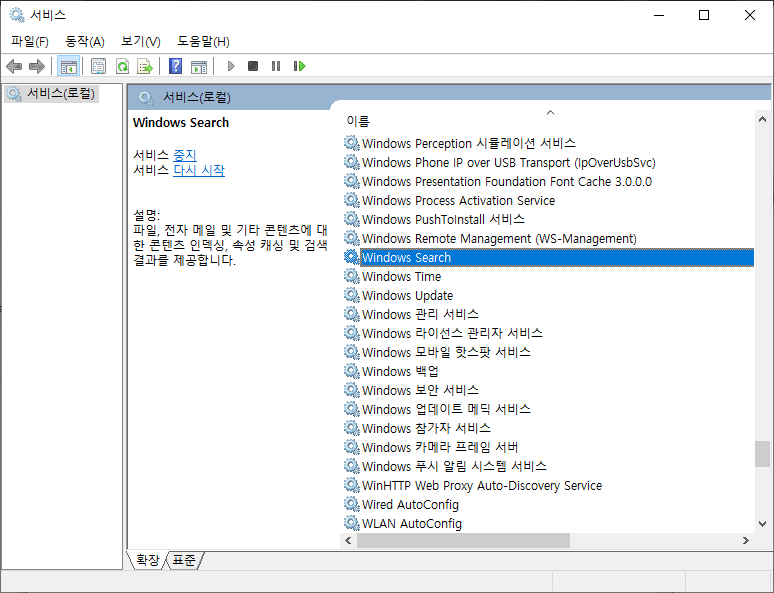Click the Back arrow in toolbar
774x593 pixels.
tap(14, 66)
